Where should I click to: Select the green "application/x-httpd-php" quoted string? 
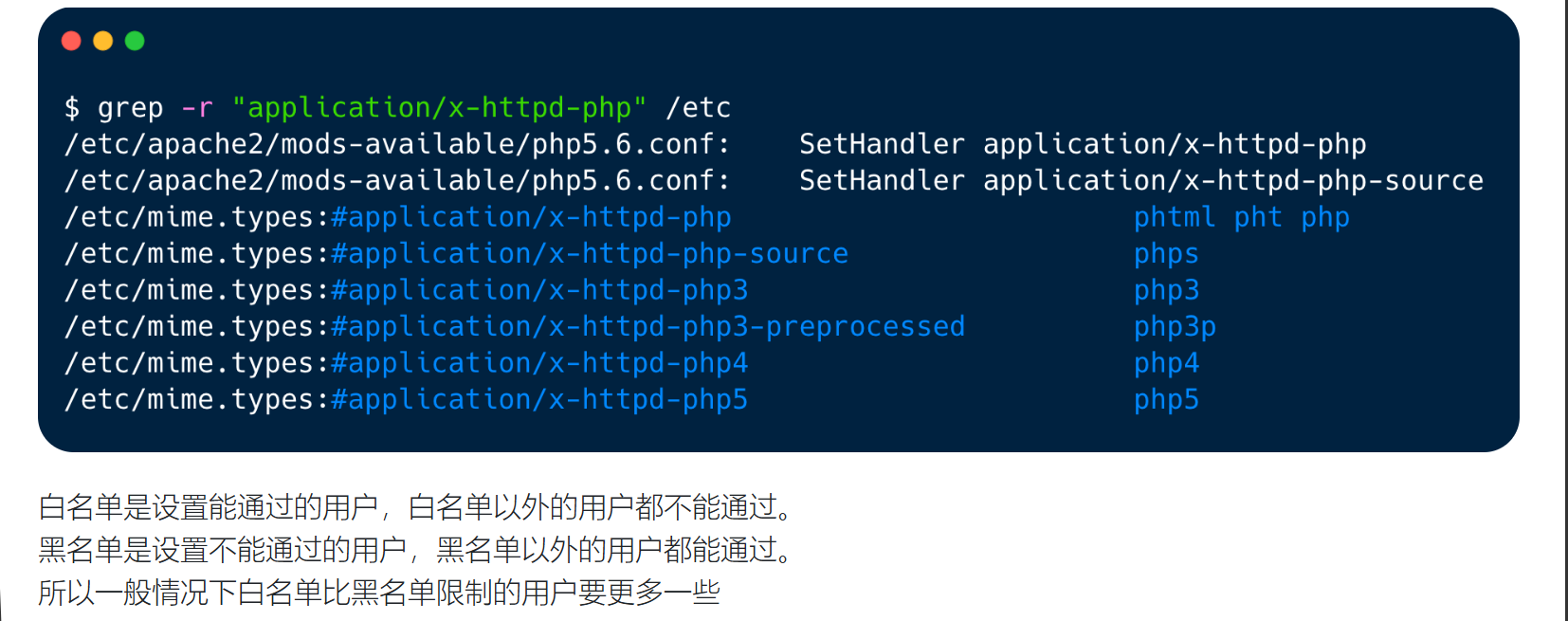point(440,108)
